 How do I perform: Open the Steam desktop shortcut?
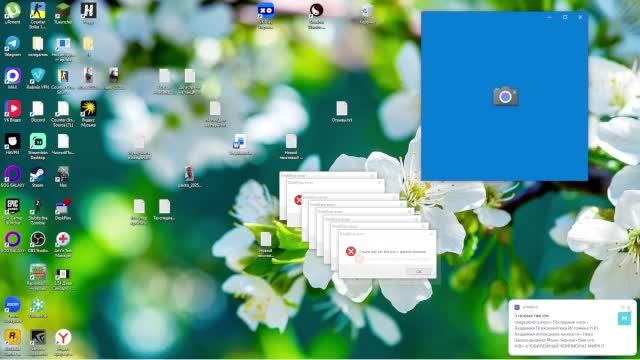tap(38, 174)
